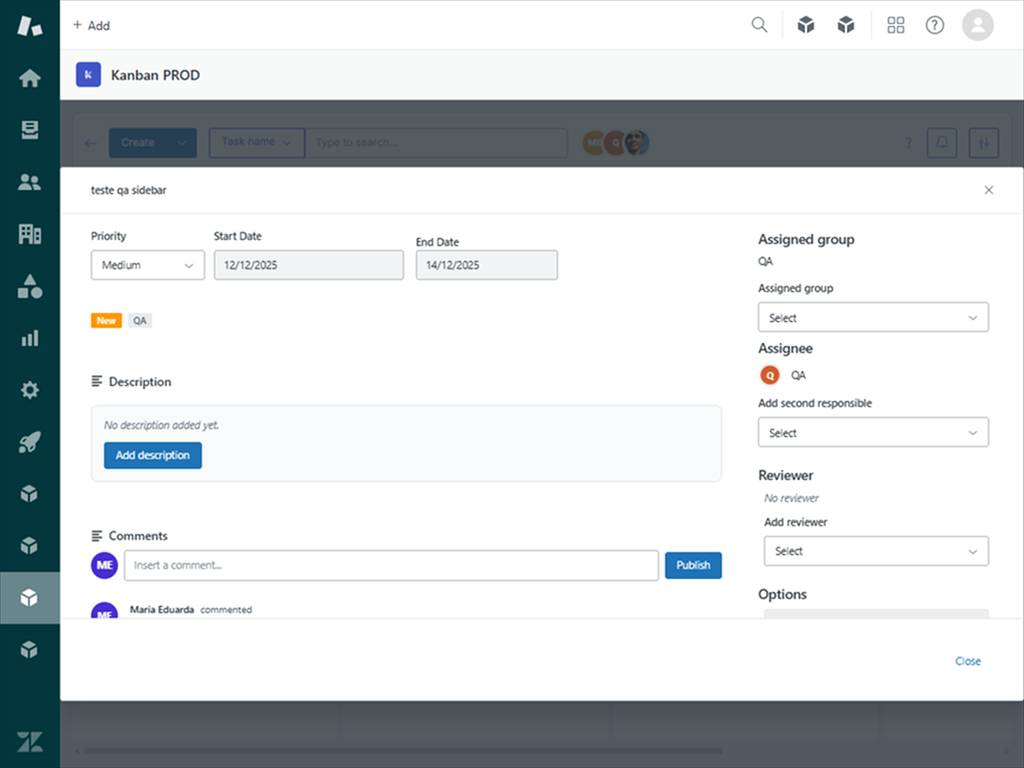Click the Close link at the bottom
This screenshot has width=1024, height=768.
(x=967, y=661)
